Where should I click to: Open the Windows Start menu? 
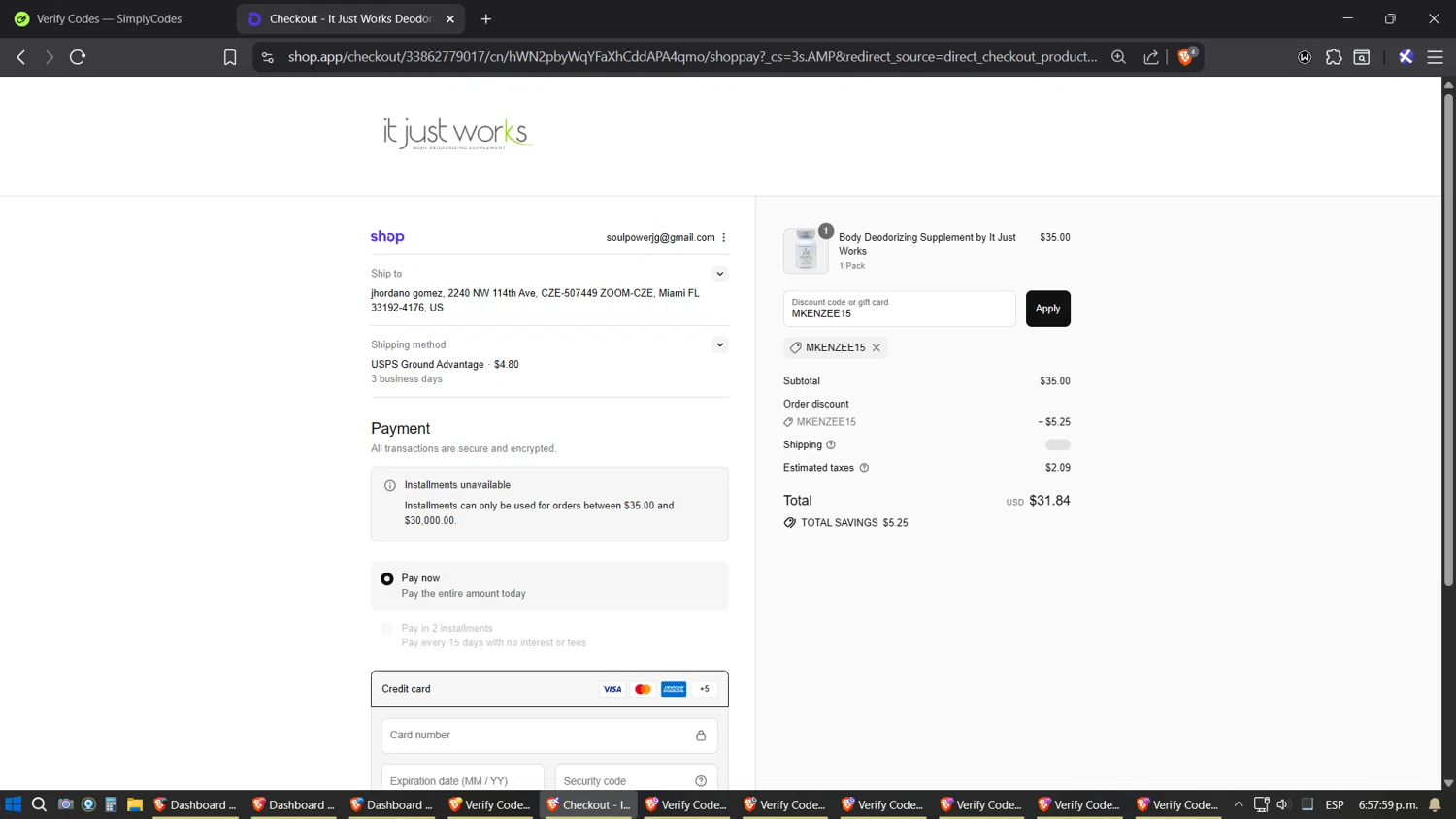(13, 804)
